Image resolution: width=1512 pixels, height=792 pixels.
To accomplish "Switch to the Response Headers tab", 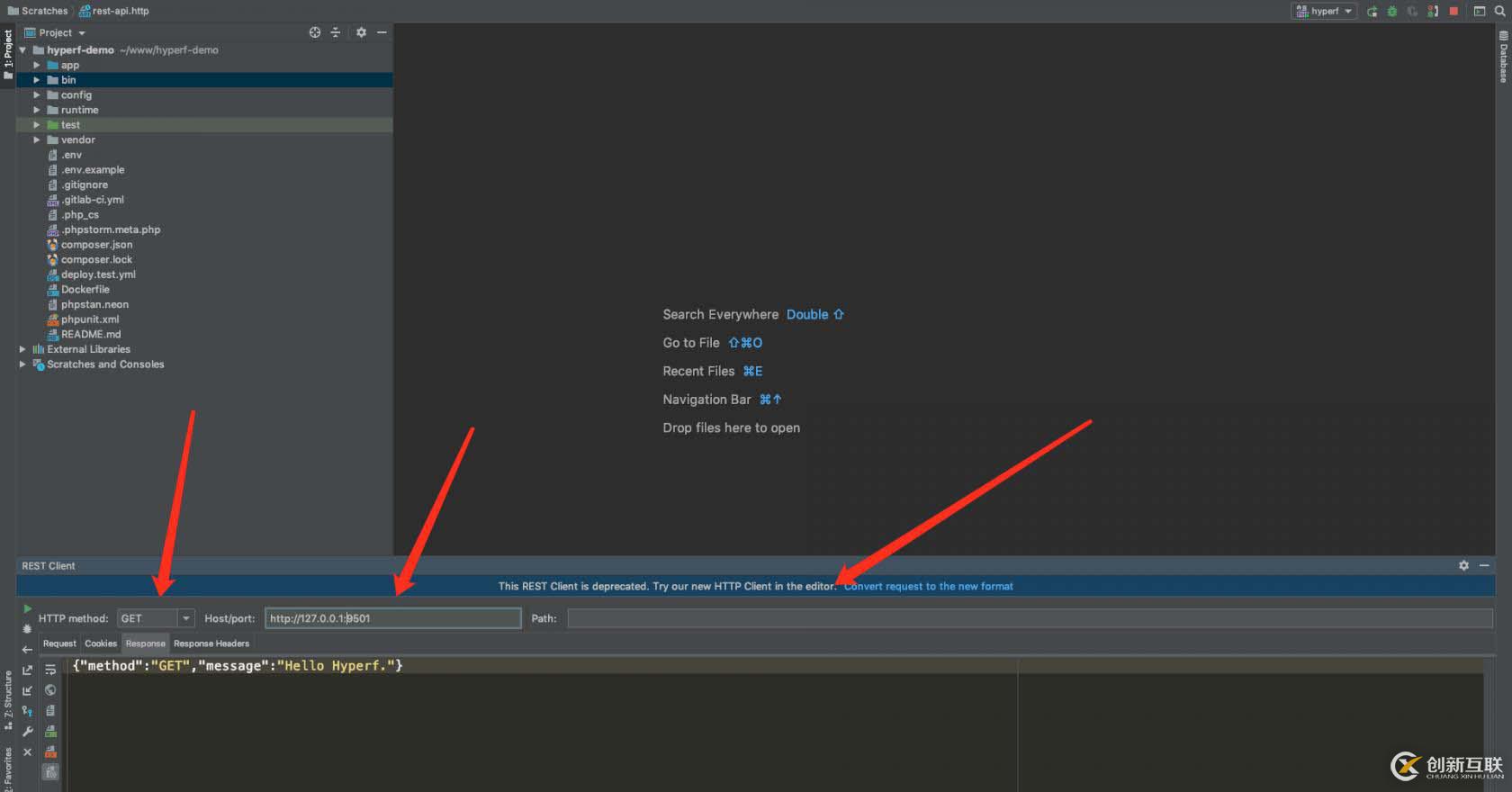I will click(211, 643).
